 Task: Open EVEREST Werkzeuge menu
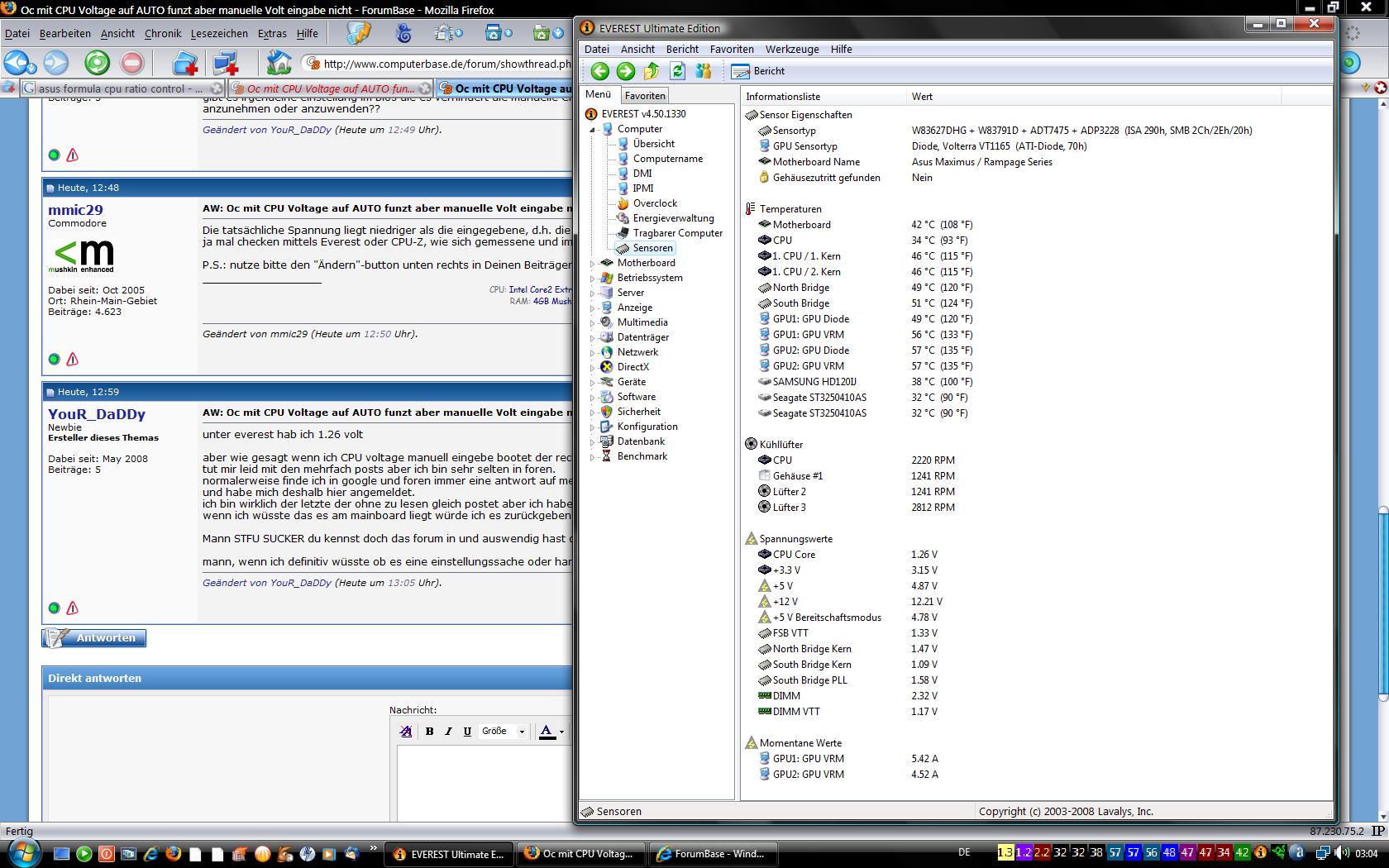[792, 49]
